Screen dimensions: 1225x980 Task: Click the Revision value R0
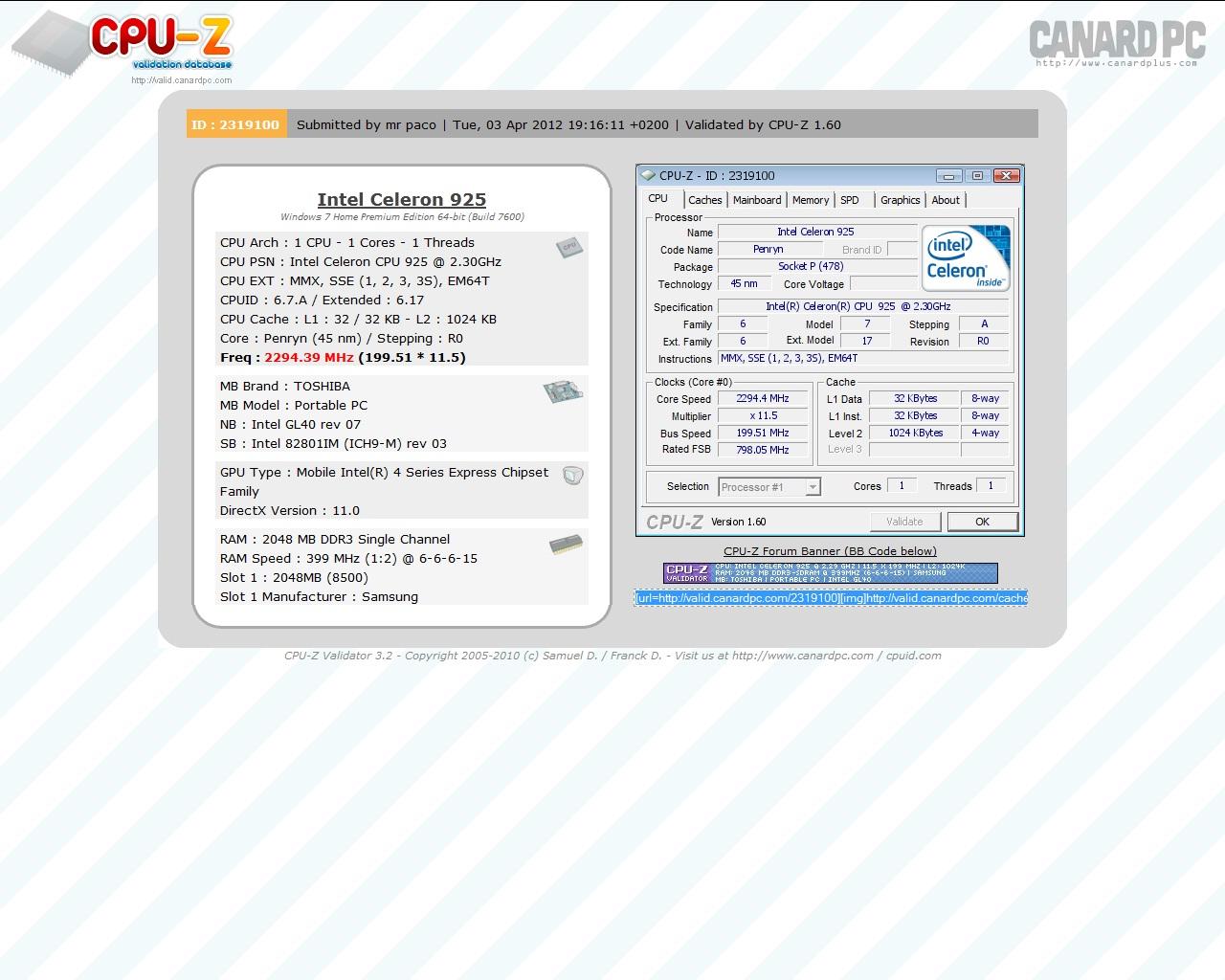point(983,341)
